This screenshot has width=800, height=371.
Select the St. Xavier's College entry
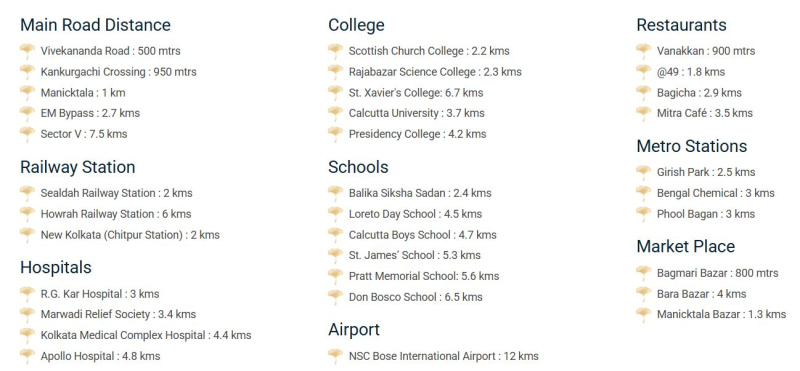(416, 93)
